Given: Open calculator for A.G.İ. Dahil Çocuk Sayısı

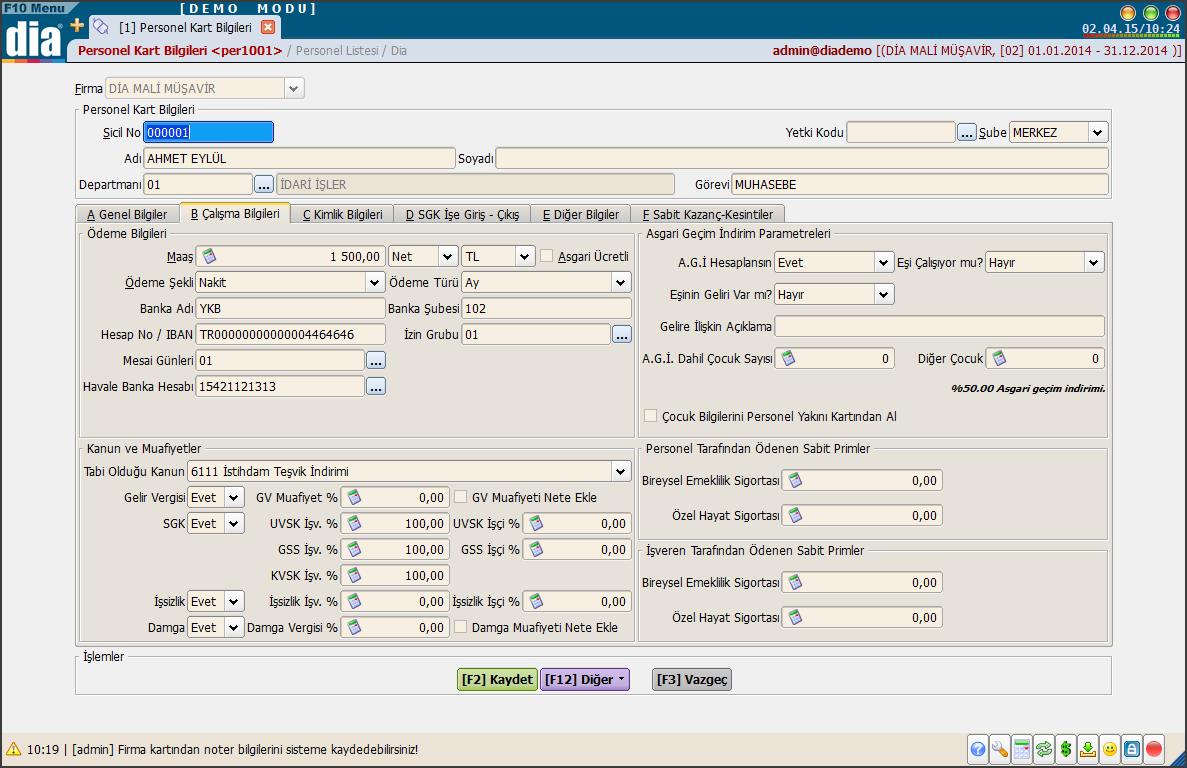Looking at the screenshot, I should tap(788, 359).
